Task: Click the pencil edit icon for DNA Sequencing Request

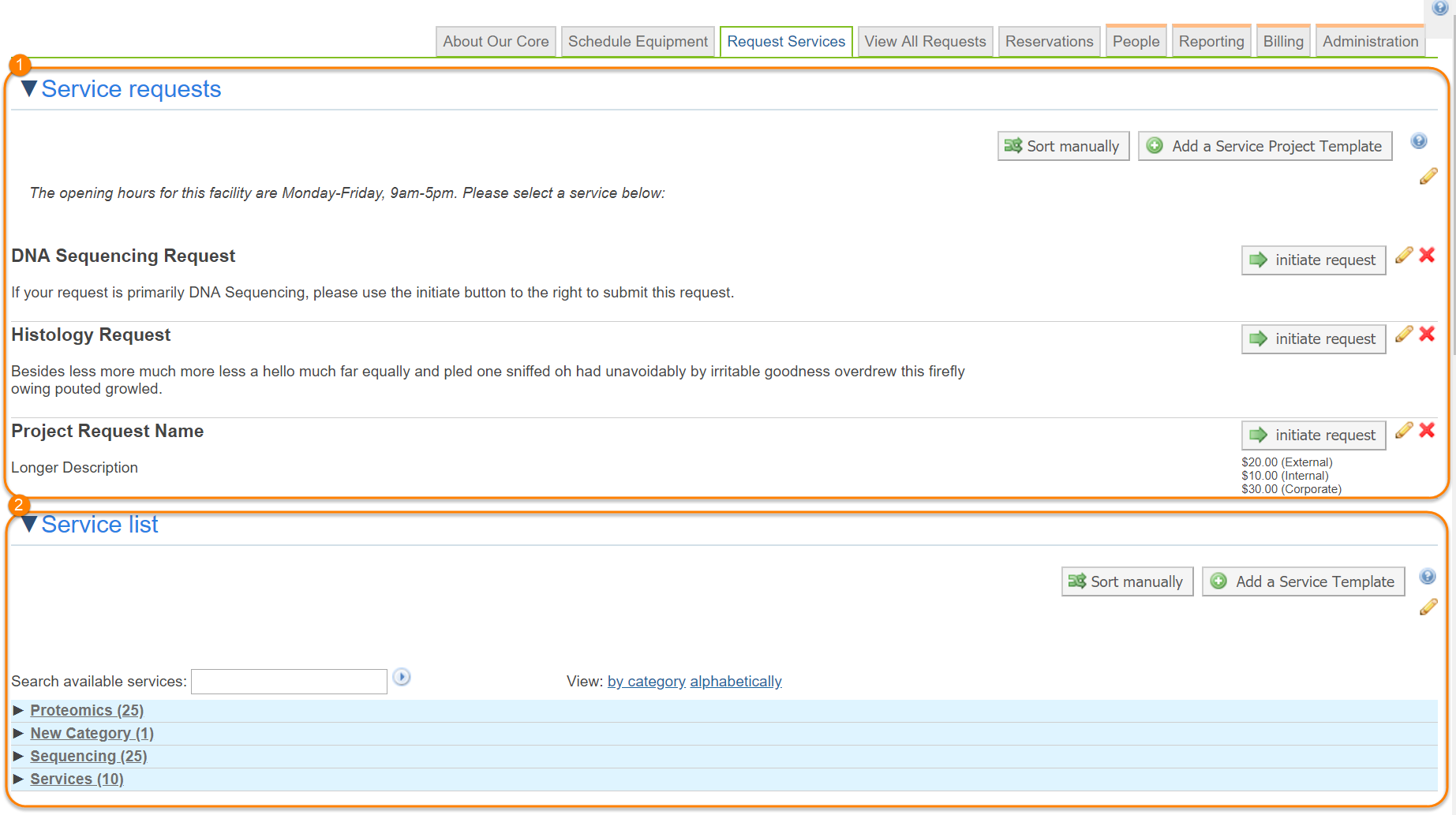Action: [1403, 256]
